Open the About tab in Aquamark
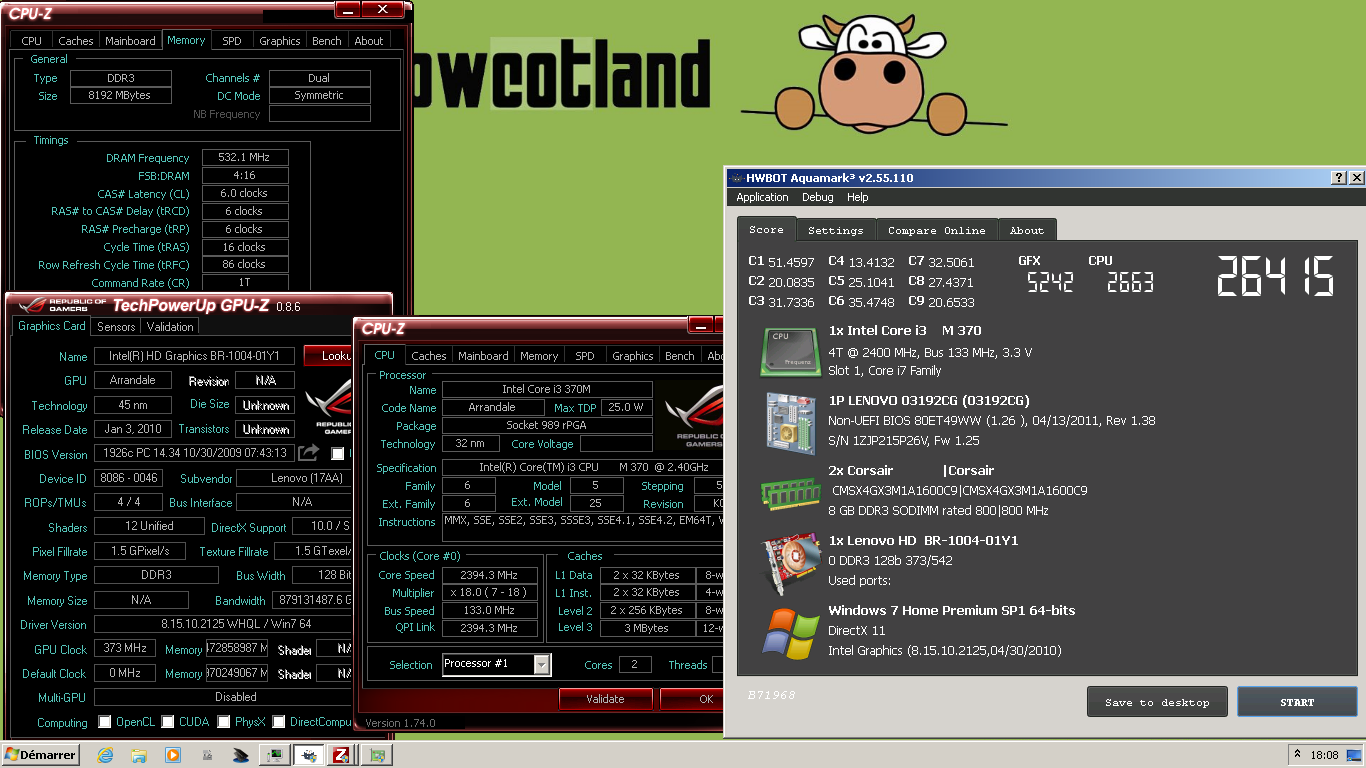 (1027, 230)
